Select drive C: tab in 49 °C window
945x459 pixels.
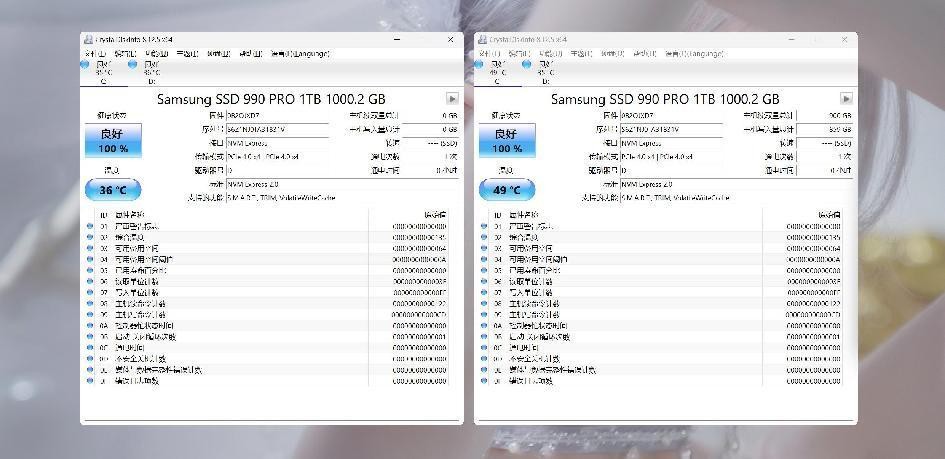[x=497, y=72]
